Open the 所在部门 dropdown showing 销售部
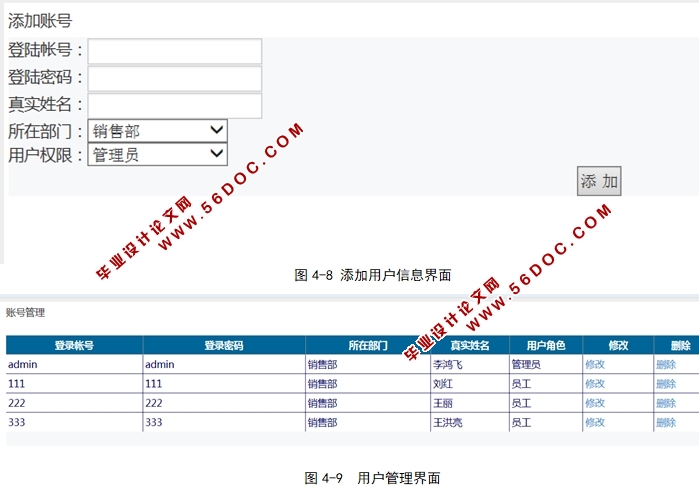Screen dimensions: 699x500 click(158, 131)
